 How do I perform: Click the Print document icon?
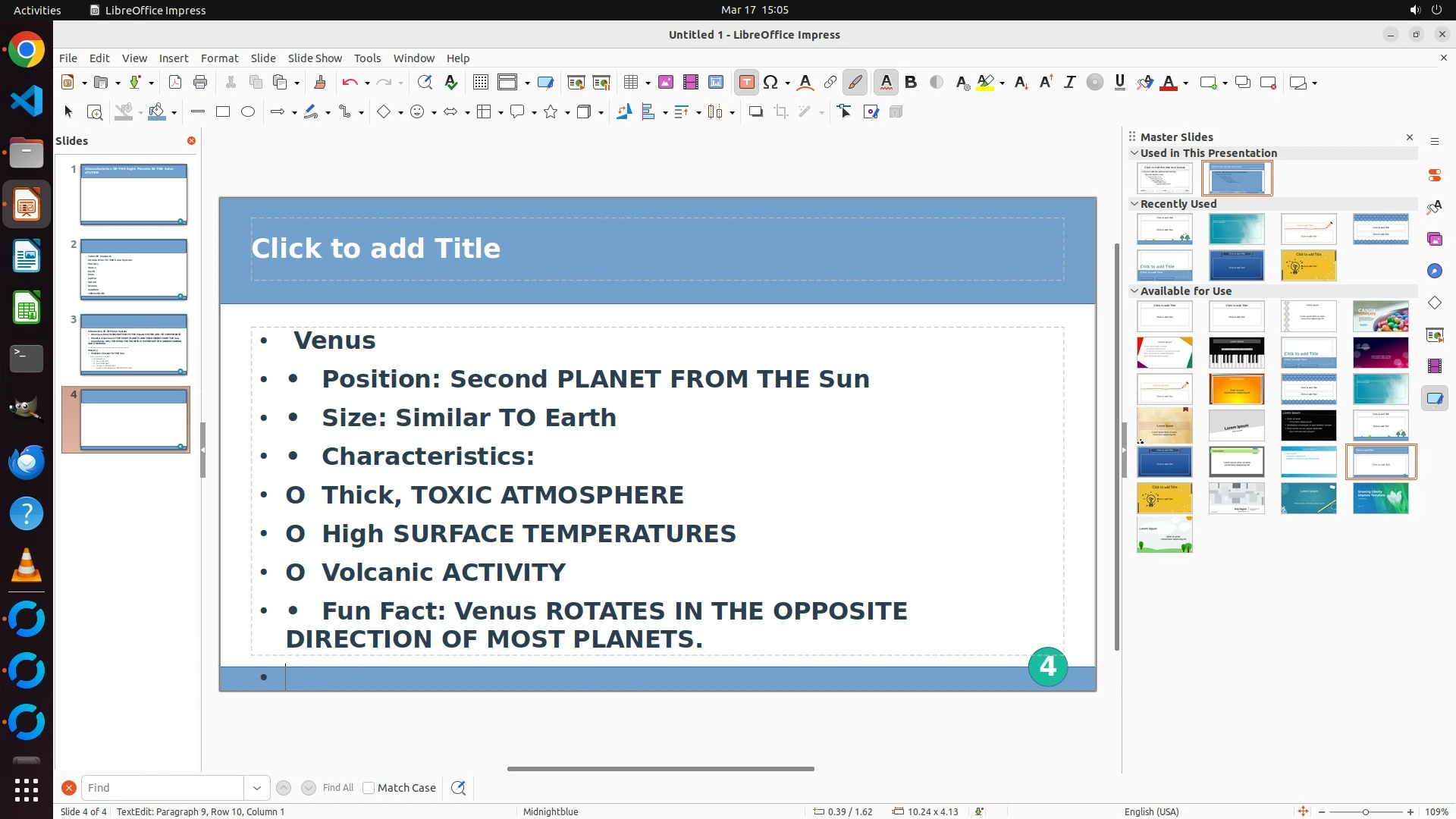(200, 83)
